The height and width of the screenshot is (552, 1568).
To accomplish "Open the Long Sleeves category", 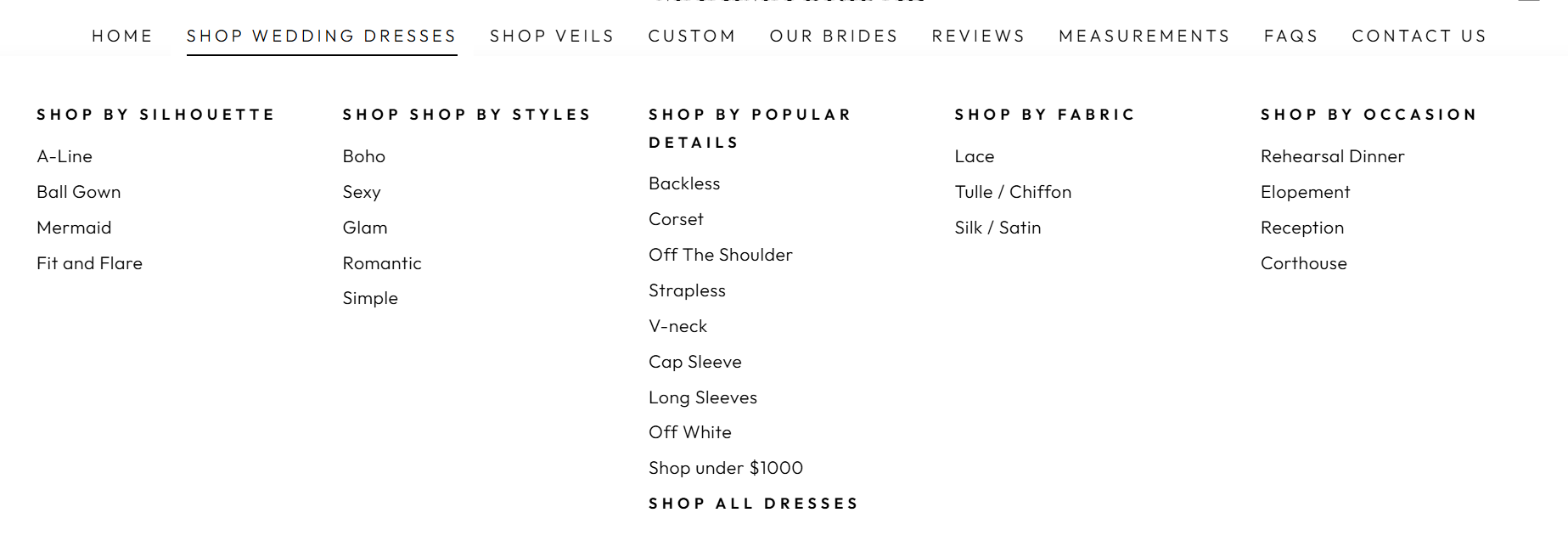I will (x=703, y=397).
